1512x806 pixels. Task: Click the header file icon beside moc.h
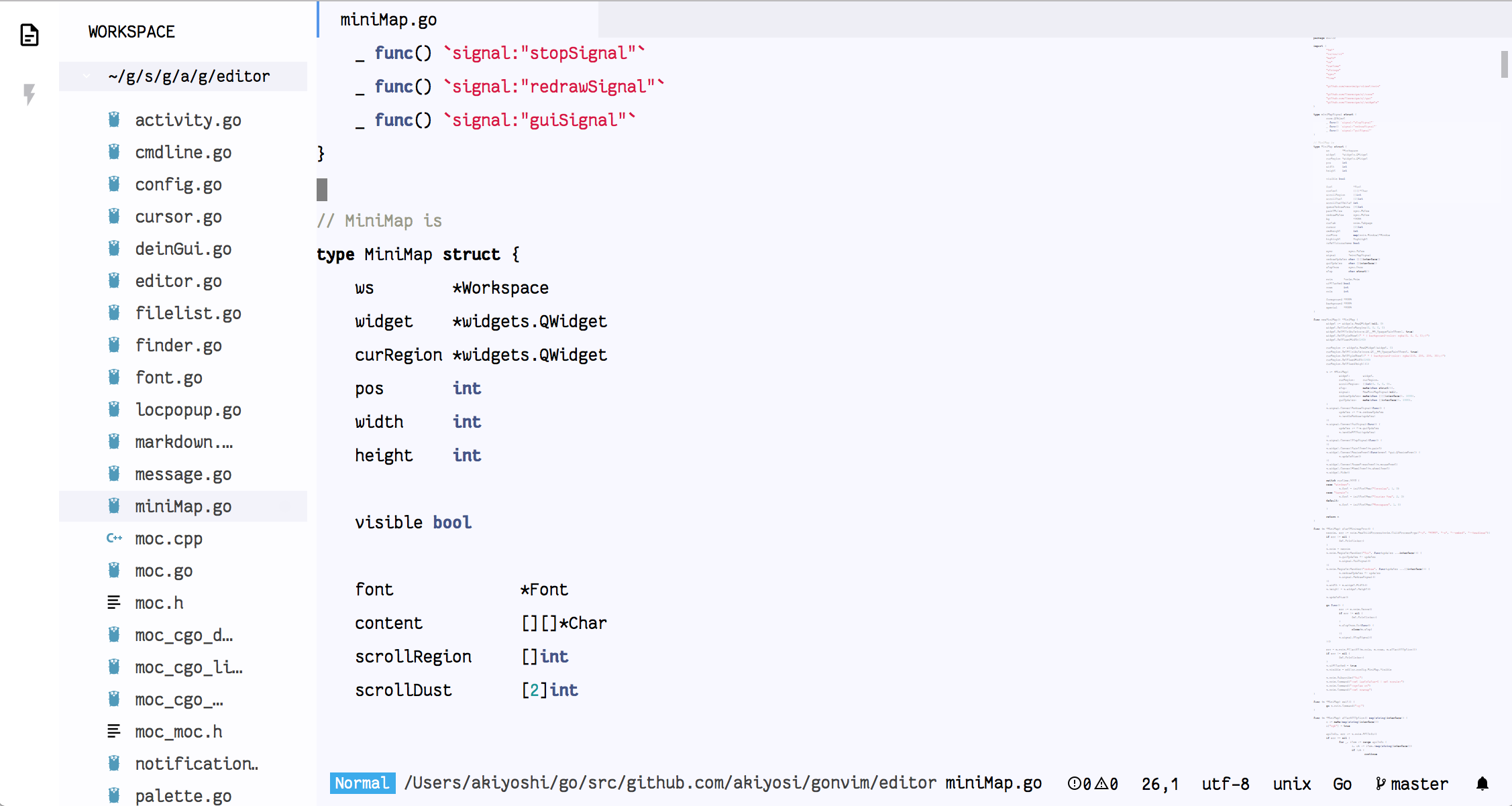[x=113, y=602]
